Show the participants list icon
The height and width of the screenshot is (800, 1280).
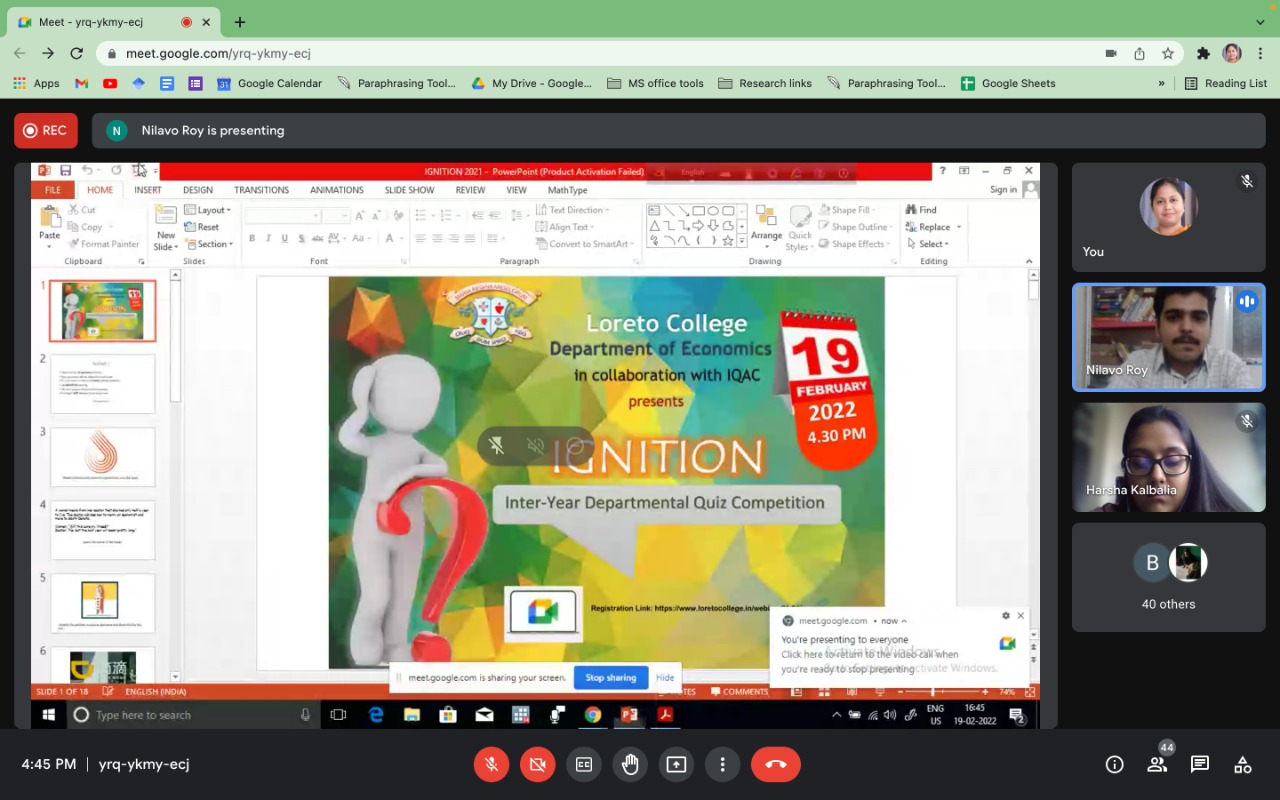pos(1157,764)
